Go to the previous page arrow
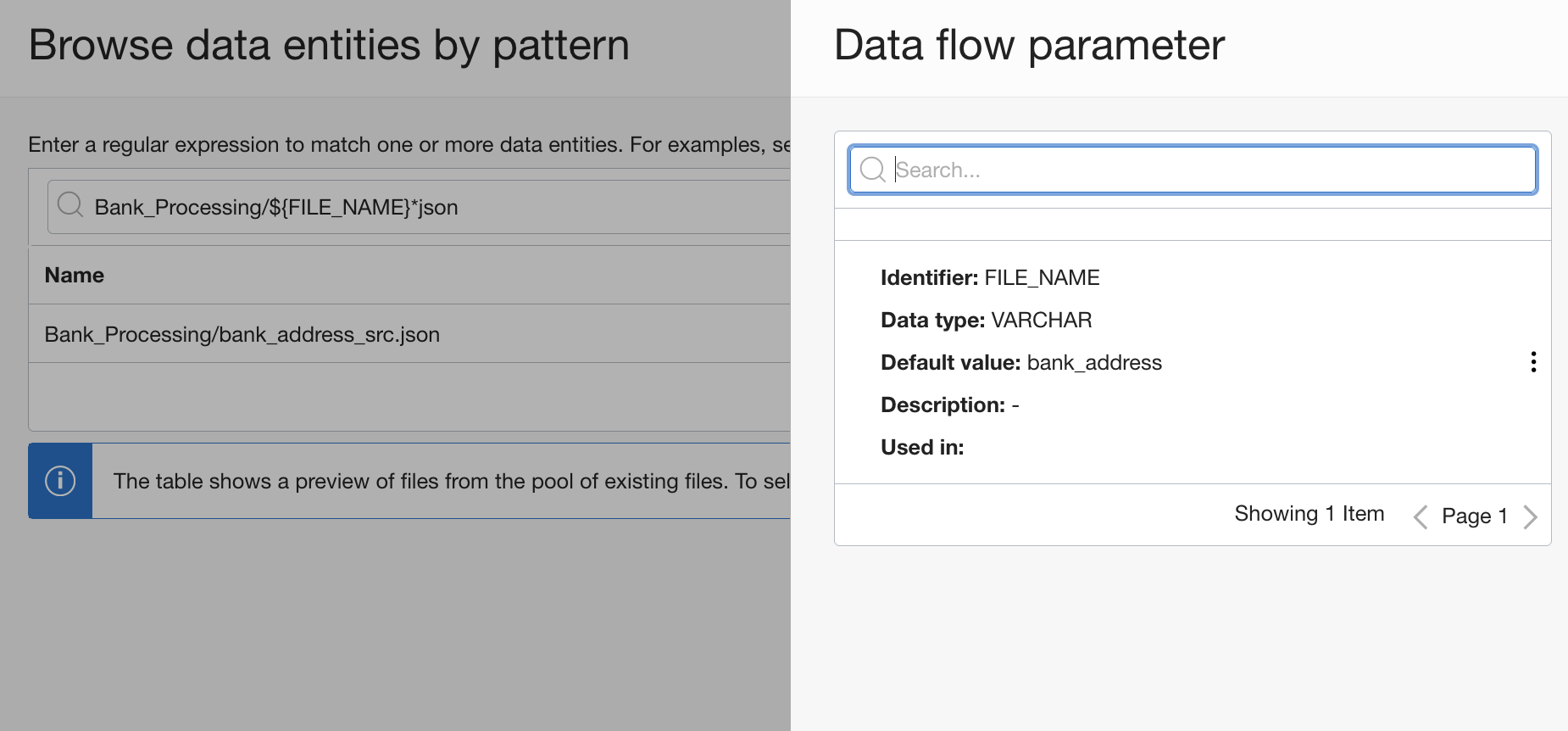This screenshot has width=1568, height=731. 1421,516
